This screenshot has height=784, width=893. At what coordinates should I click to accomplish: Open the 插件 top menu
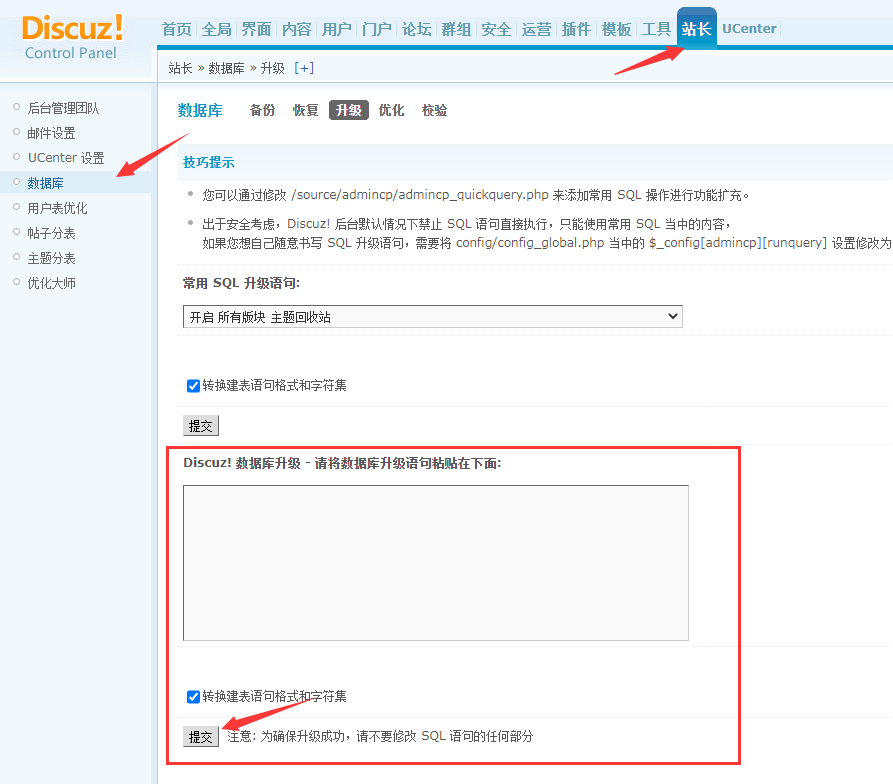tap(576, 29)
